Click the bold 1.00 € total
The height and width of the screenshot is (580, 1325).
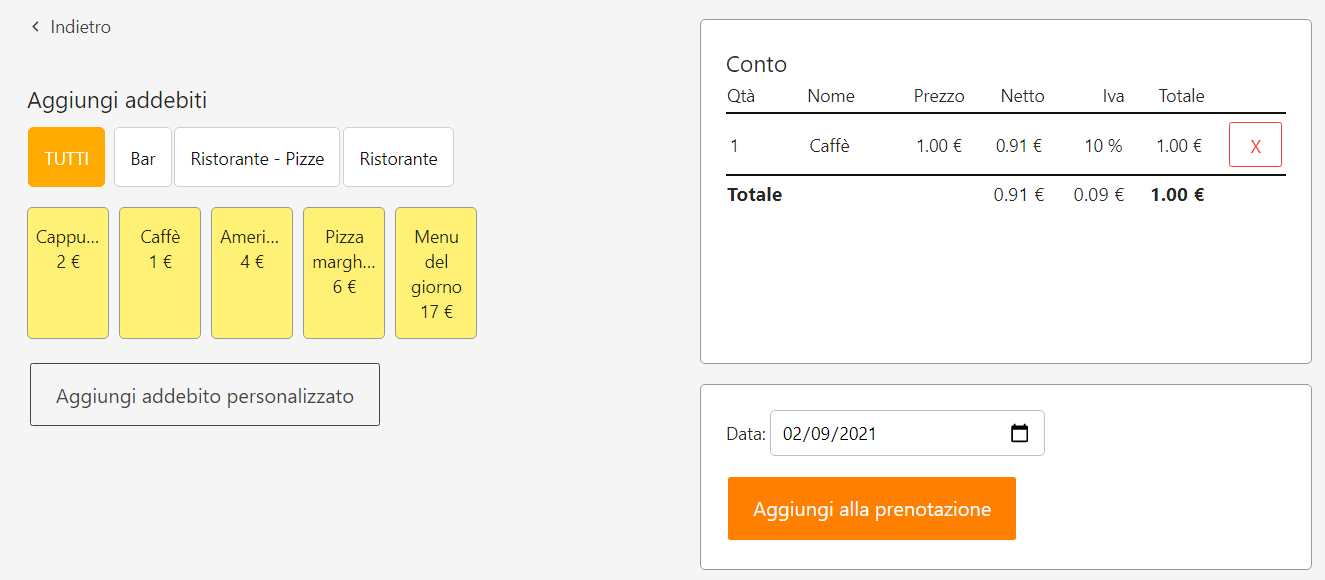tap(1177, 195)
